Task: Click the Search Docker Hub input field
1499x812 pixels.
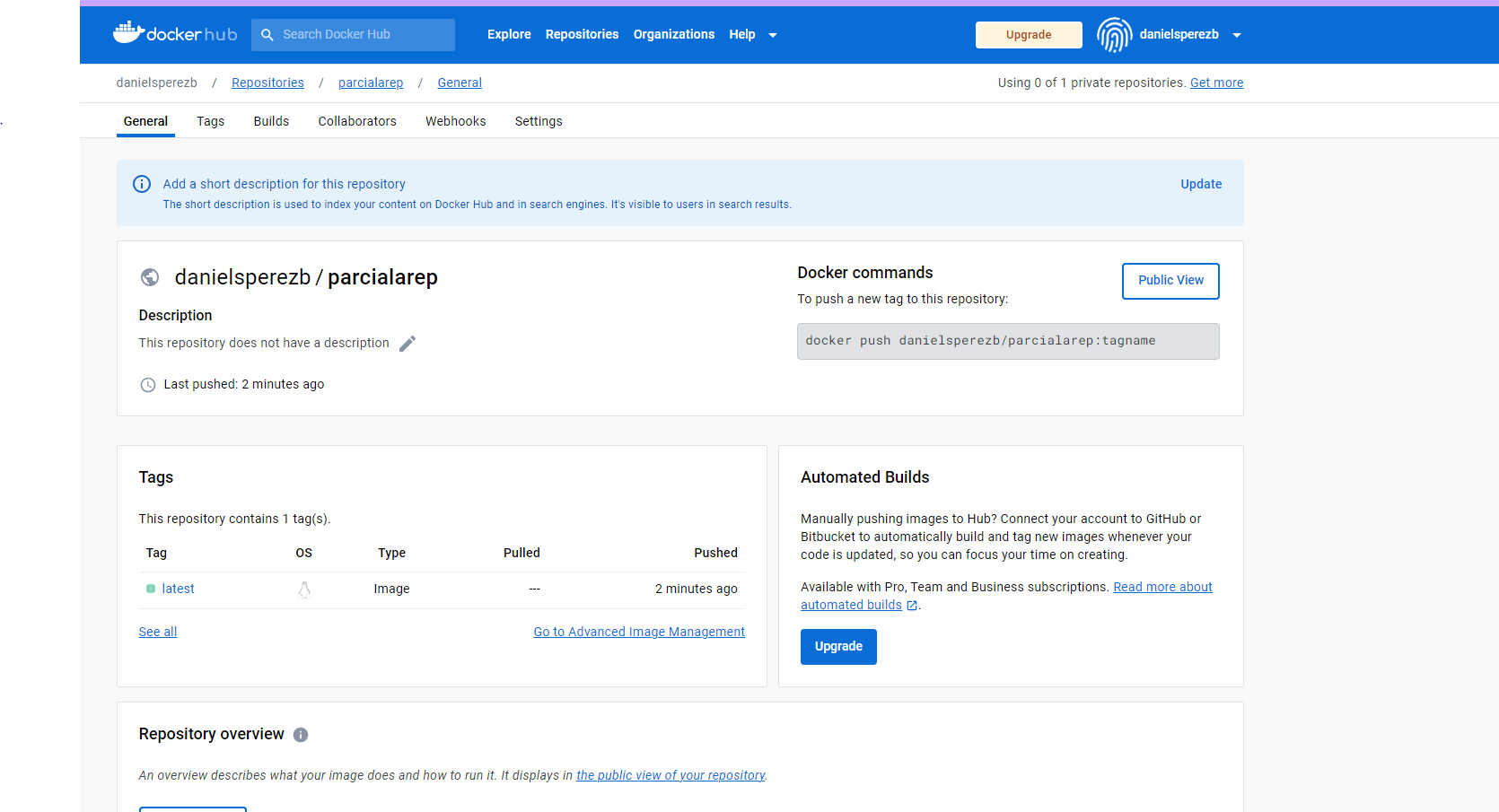Action: click(x=359, y=34)
